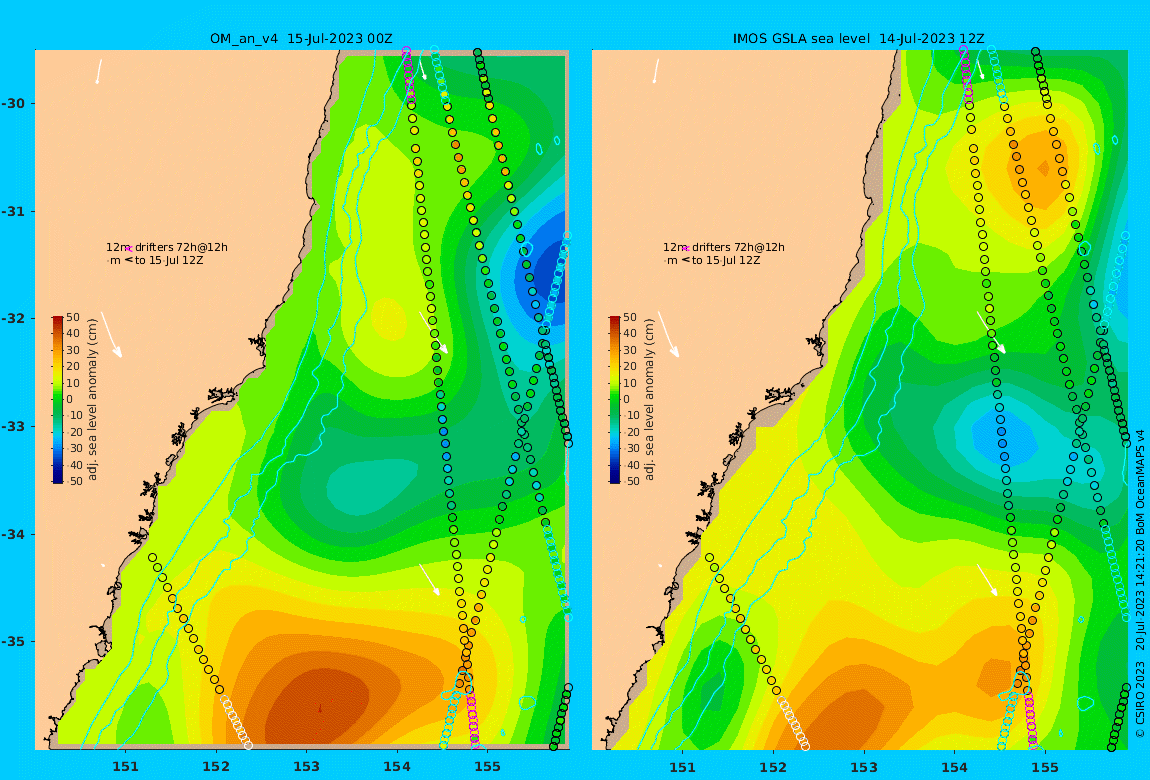Click top 50 label on OM_an_v4 colorbar

[x=73, y=317]
